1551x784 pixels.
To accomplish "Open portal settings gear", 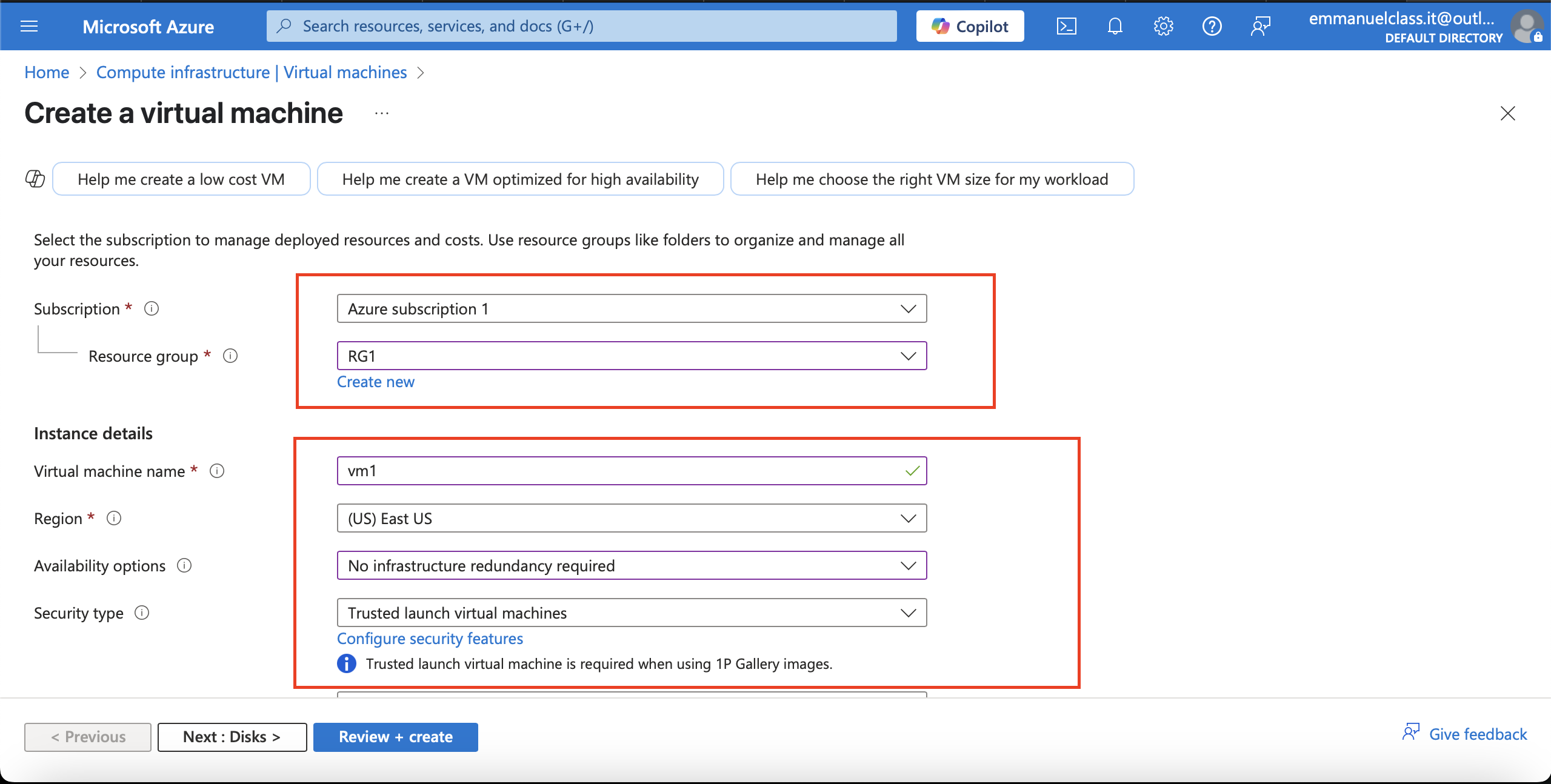I will (x=1163, y=26).
